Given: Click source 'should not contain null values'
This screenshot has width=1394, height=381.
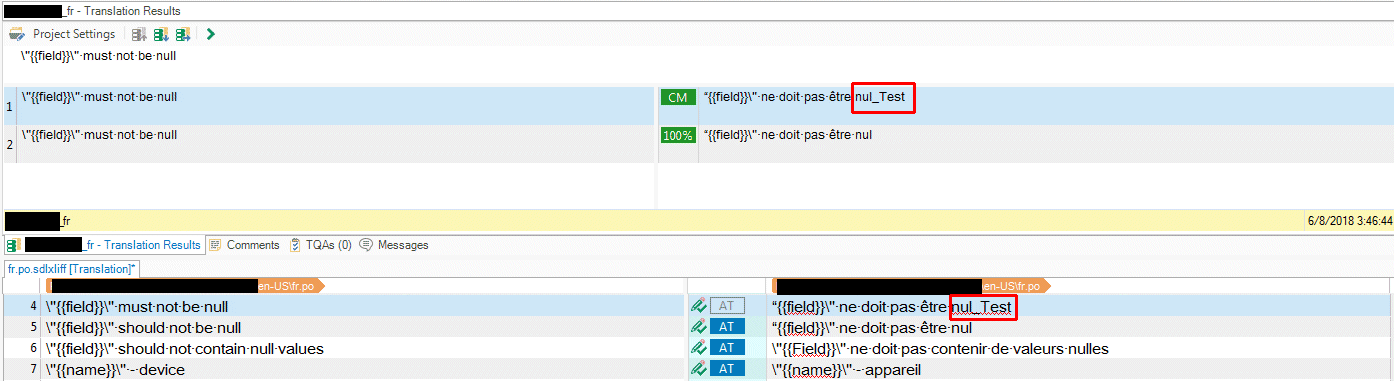Looking at the screenshot, I should (184, 348).
